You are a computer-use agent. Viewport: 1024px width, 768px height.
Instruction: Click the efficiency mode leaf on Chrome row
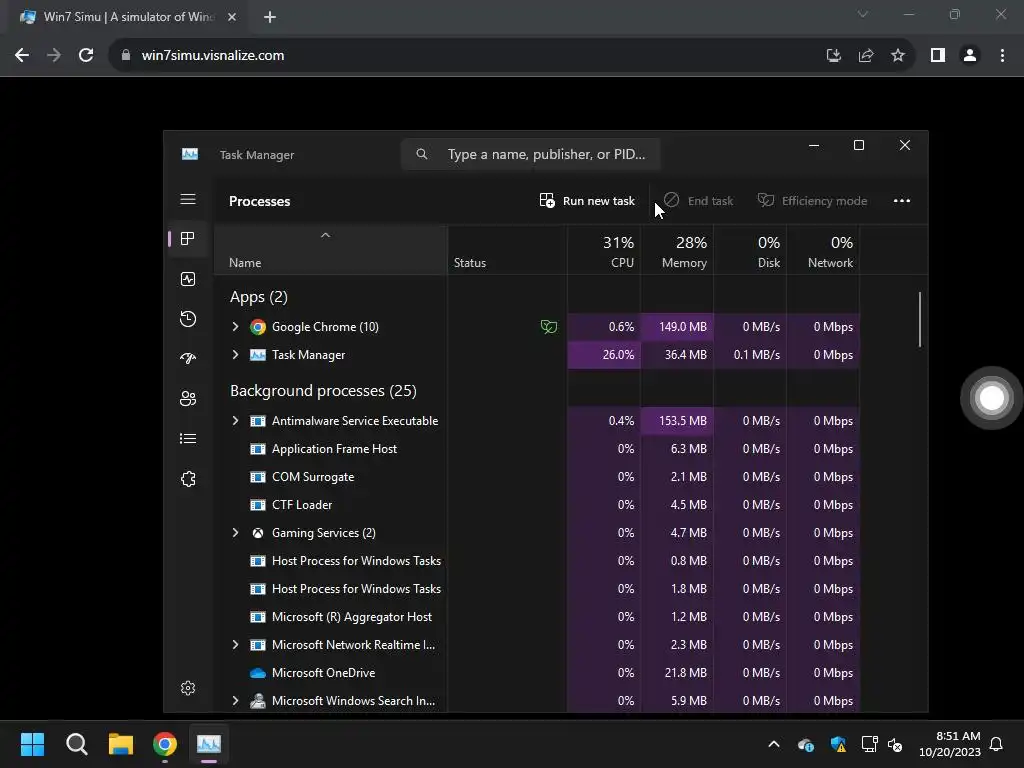point(549,327)
